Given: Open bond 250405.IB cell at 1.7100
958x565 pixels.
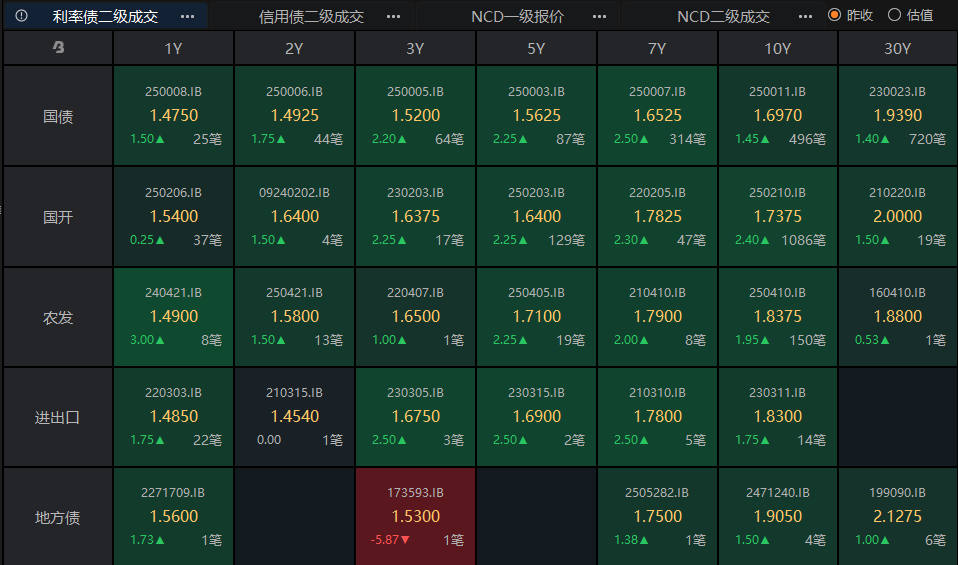Looking at the screenshot, I should point(536,317).
